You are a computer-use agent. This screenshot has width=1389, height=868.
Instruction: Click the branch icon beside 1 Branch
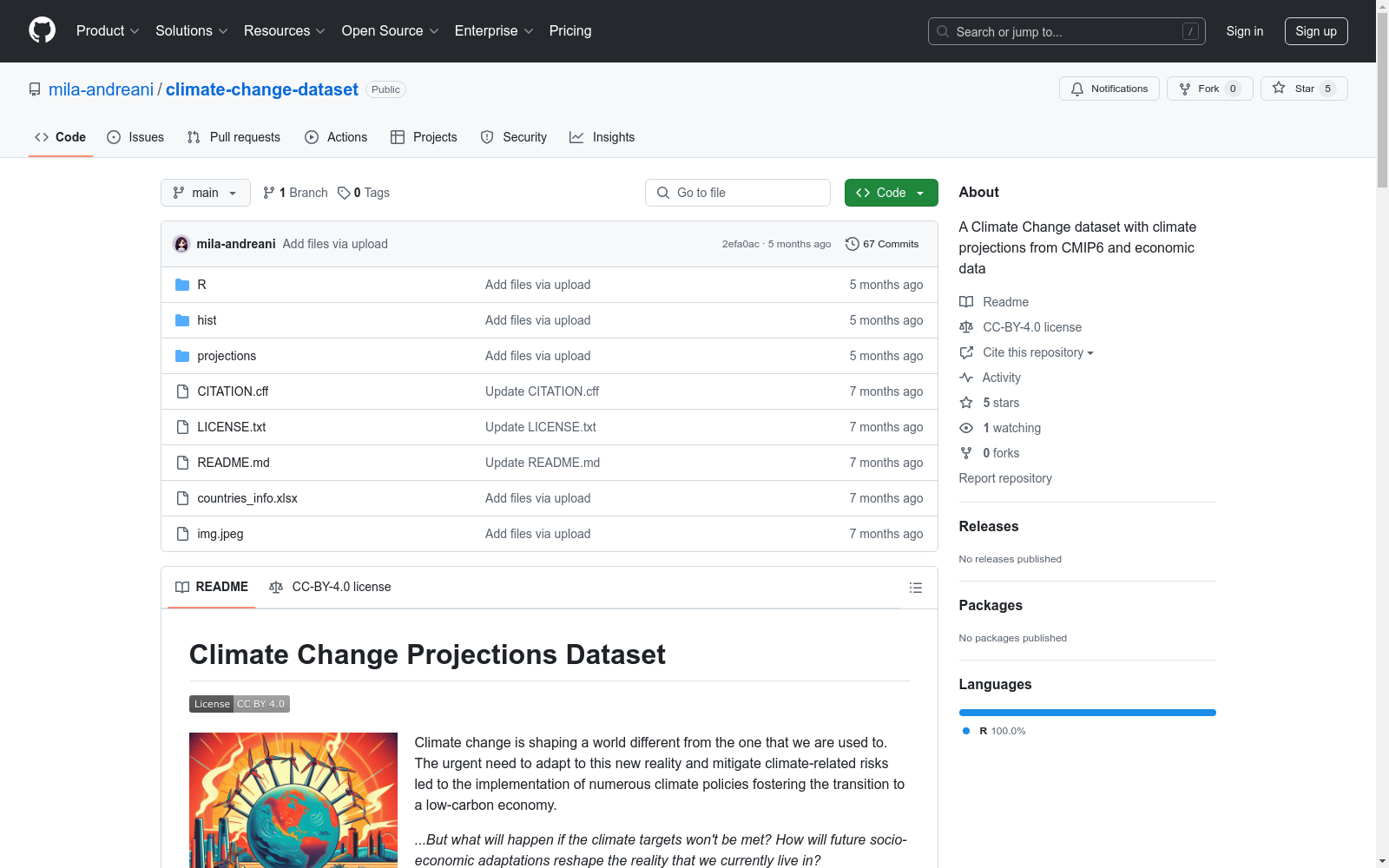coord(269,193)
